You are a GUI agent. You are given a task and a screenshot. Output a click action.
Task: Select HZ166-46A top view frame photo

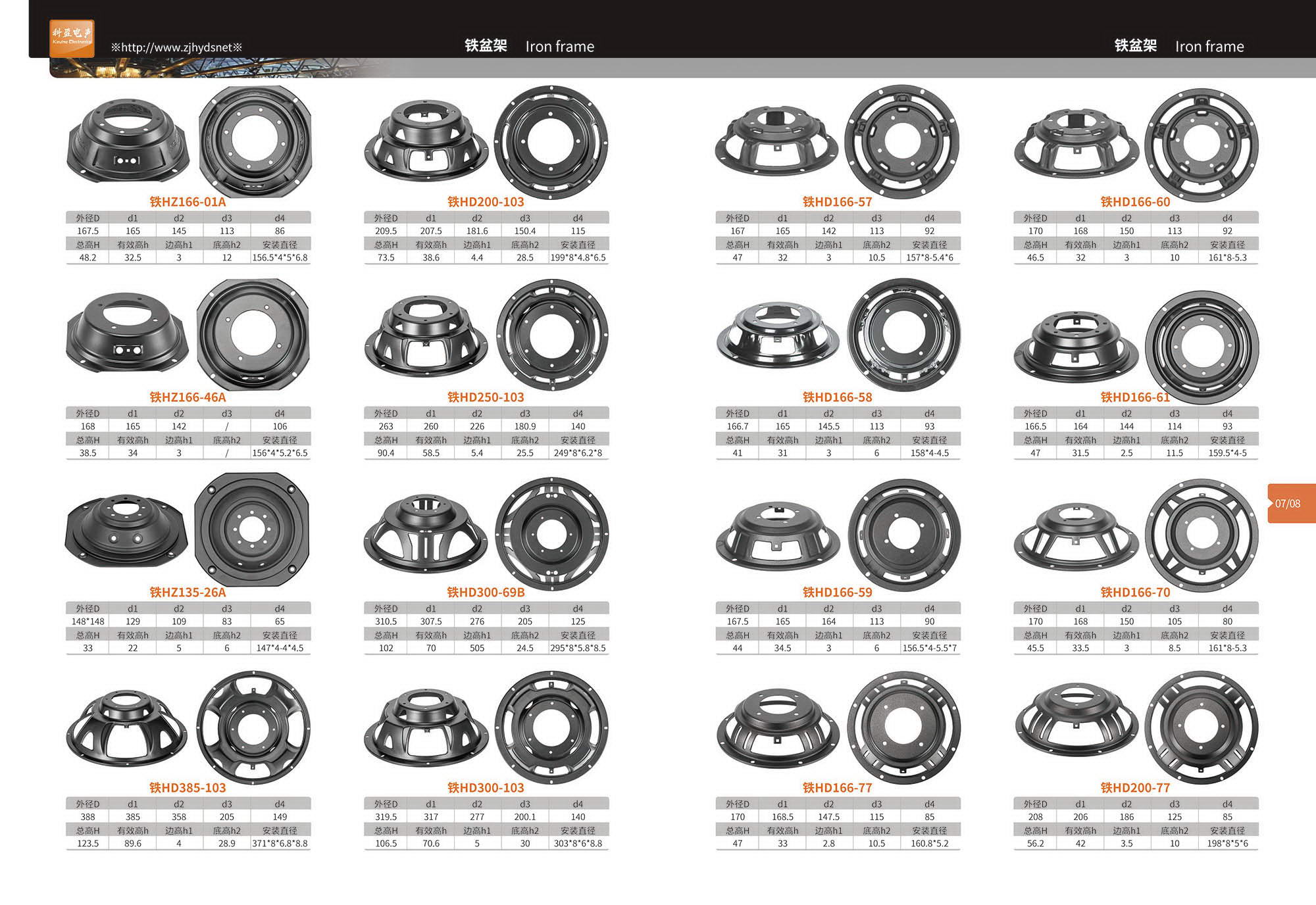tap(253, 335)
